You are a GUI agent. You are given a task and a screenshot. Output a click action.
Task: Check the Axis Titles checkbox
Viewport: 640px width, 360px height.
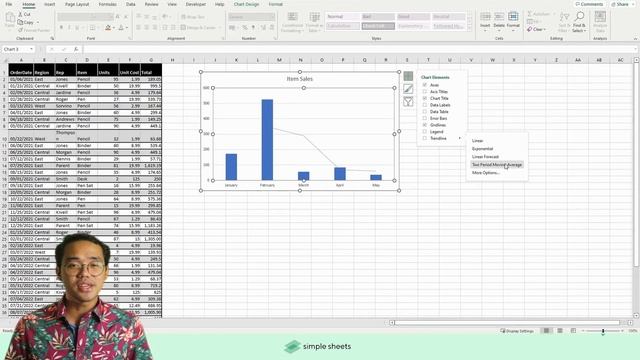point(425,91)
